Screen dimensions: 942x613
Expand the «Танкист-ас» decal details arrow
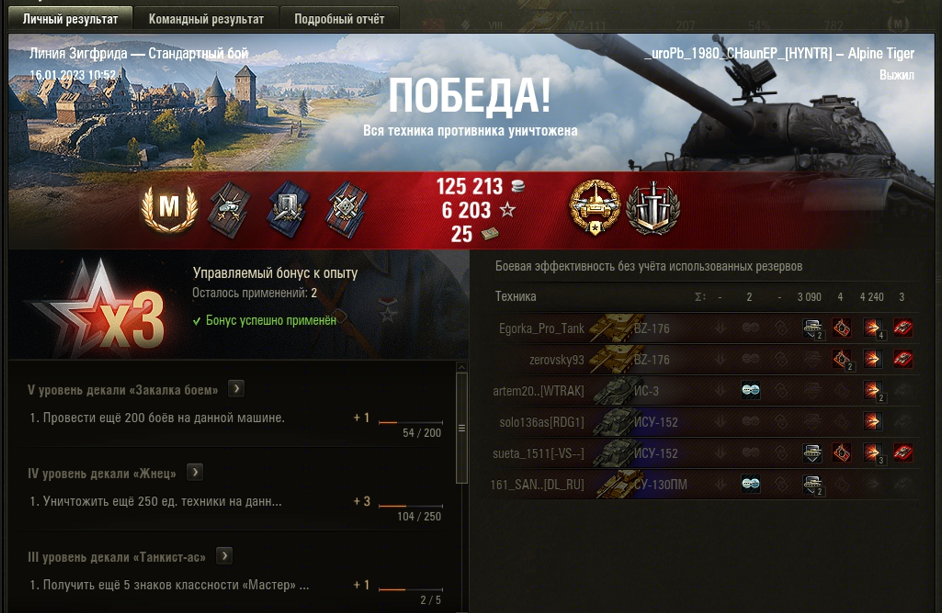click(224, 556)
